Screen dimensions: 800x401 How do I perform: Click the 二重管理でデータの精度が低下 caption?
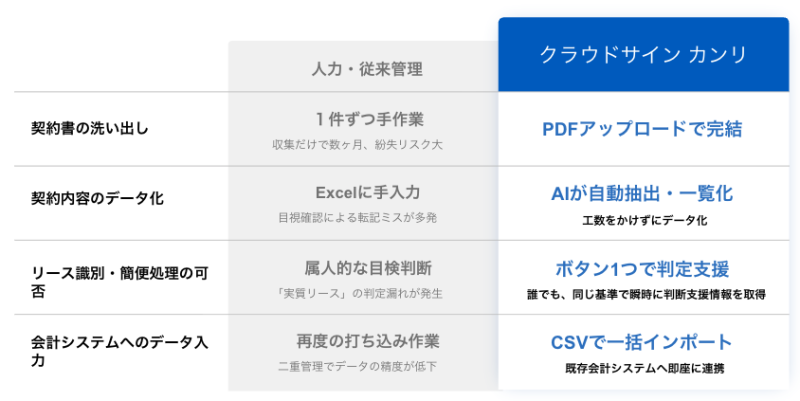pyautogui.click(x=357, y=366)
